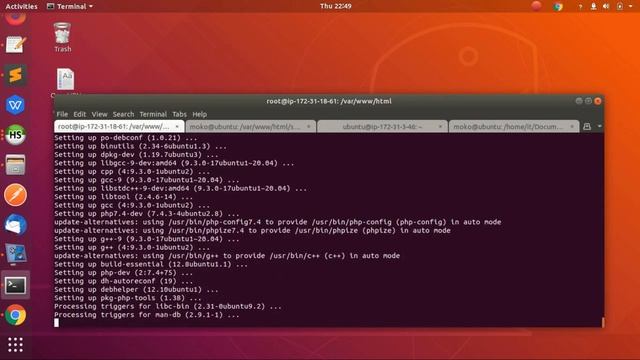
Task: Click the new tab icon beside terminal tabs
Action: [587, 127]
